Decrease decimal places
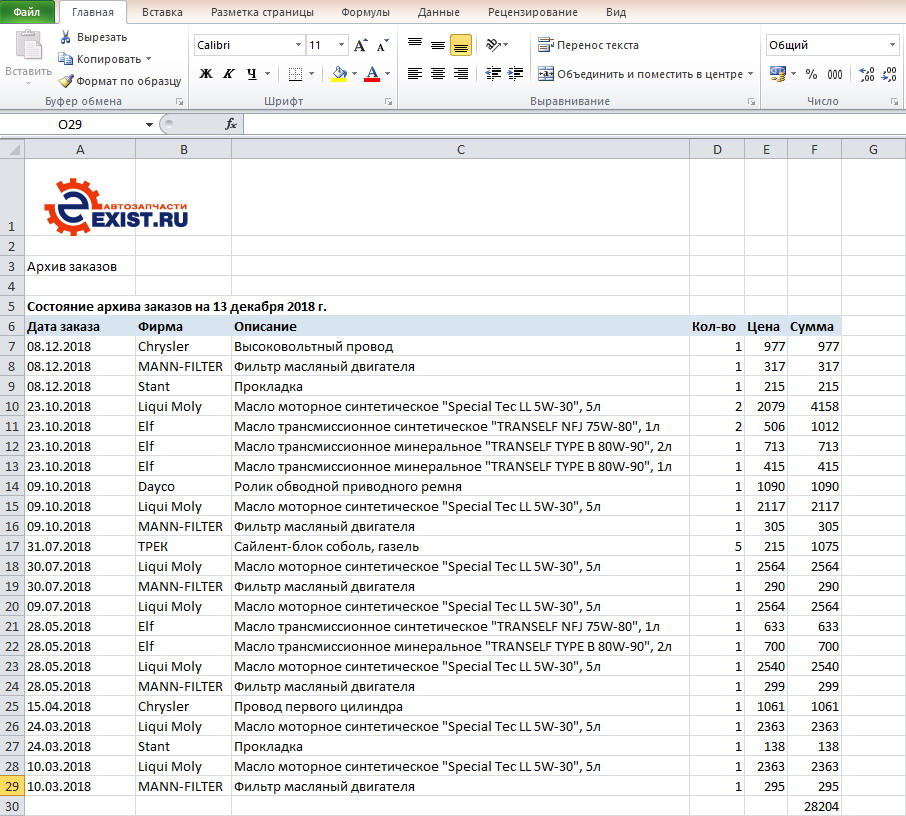 (889, 74)
